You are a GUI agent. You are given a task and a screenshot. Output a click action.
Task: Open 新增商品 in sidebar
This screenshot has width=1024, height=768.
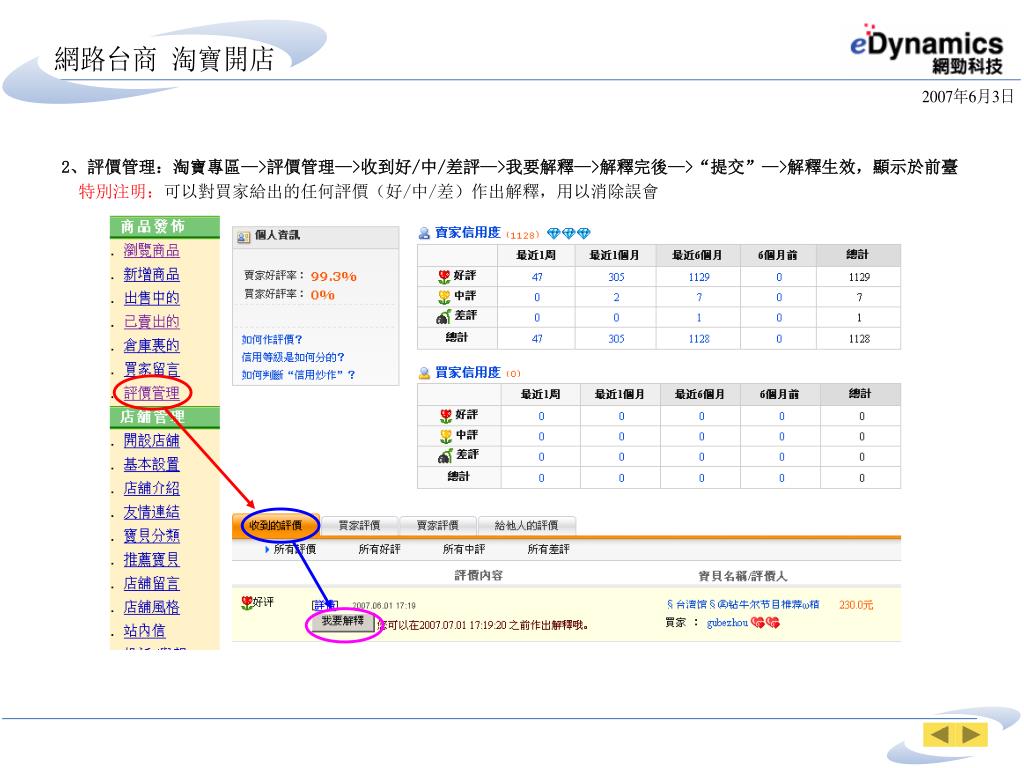pos(152,274)
